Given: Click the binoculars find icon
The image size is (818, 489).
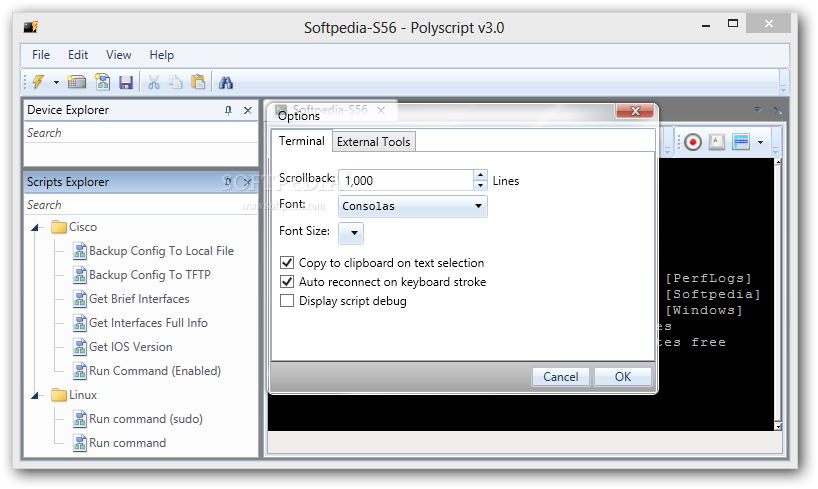Looking at the screenshot, I should tap(225, 82).
